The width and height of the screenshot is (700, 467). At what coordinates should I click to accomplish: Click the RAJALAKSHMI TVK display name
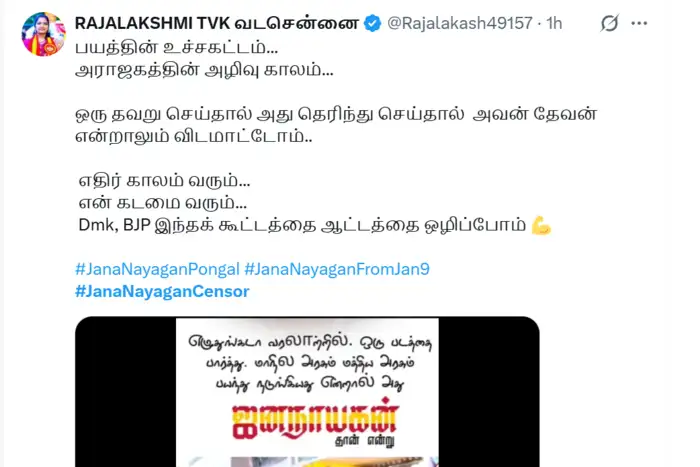click(217, 23)
